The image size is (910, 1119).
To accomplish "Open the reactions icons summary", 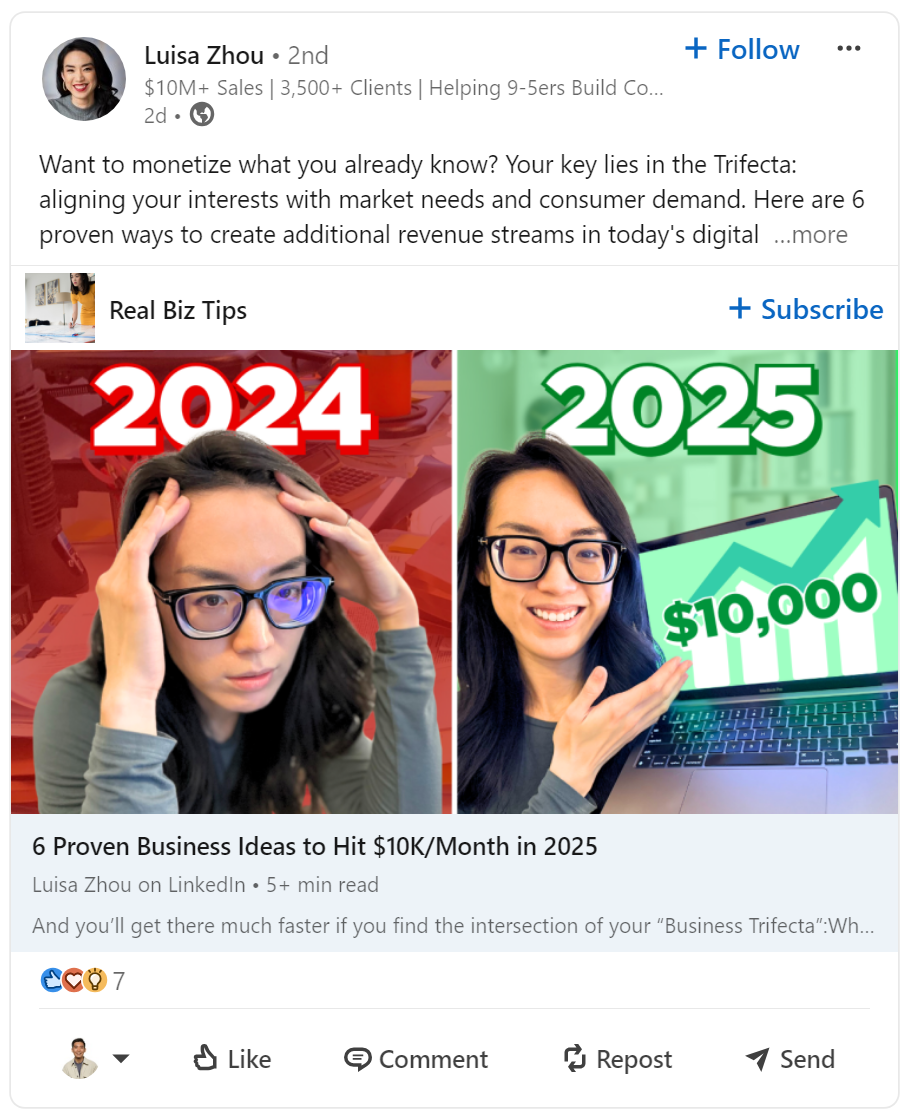I will pos(74,981).
